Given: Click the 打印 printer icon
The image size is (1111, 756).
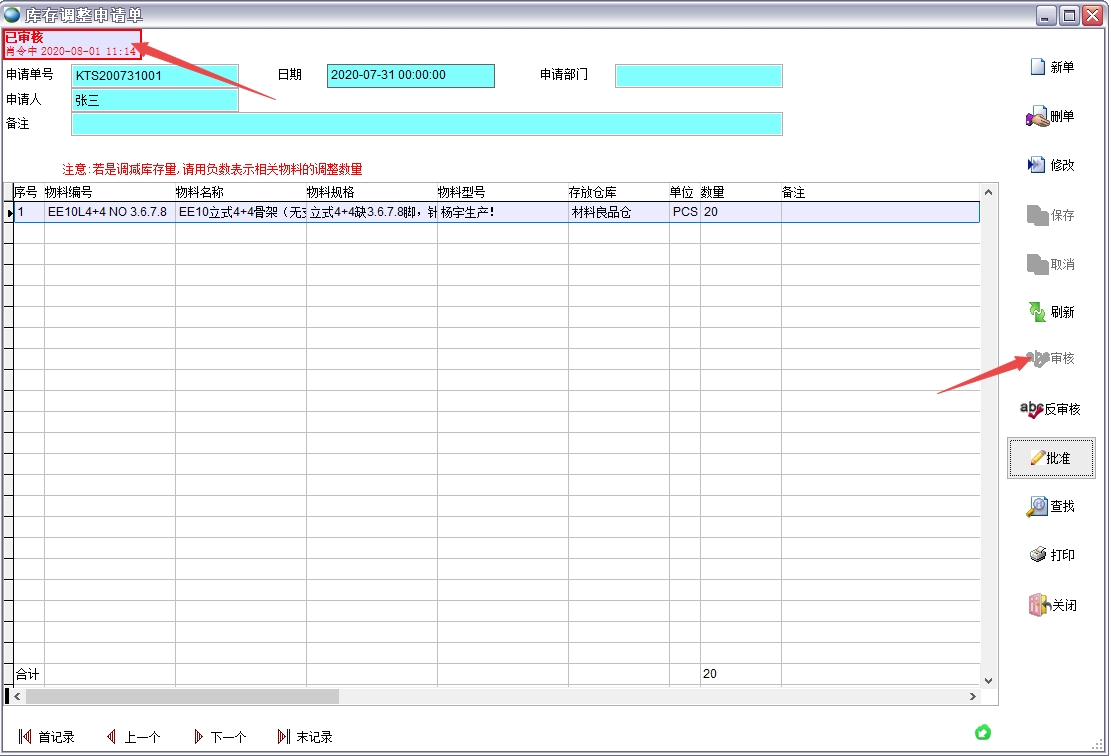Looking at the screenshot, I should [x=1038, y=555].
